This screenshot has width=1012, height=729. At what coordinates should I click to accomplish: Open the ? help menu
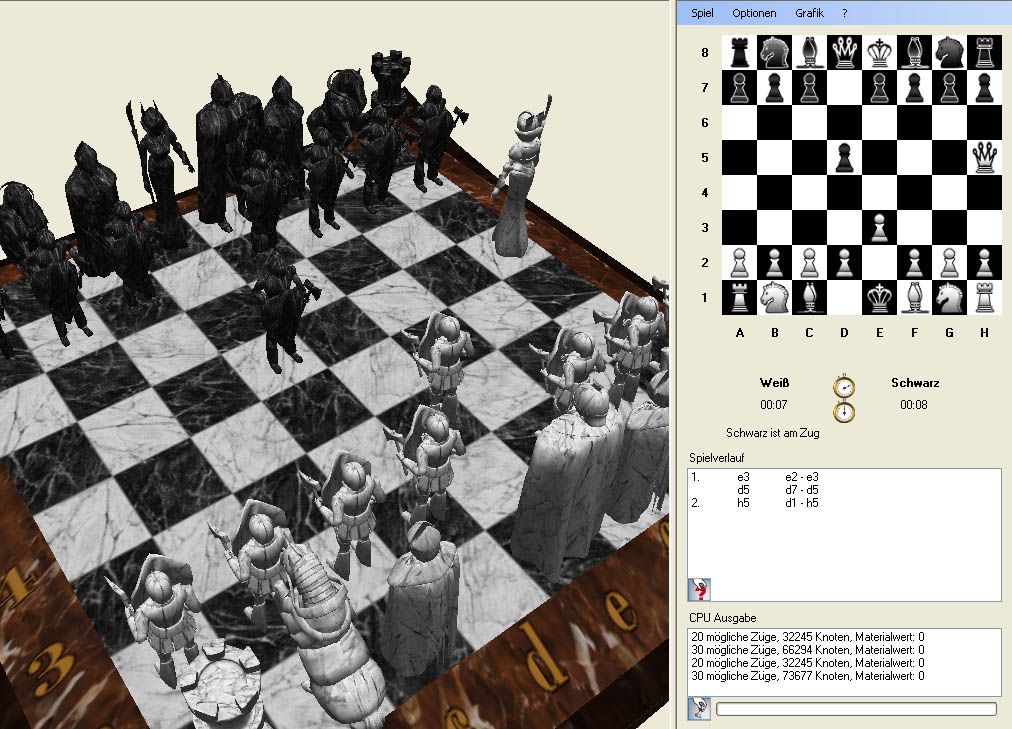coord(845,13)
